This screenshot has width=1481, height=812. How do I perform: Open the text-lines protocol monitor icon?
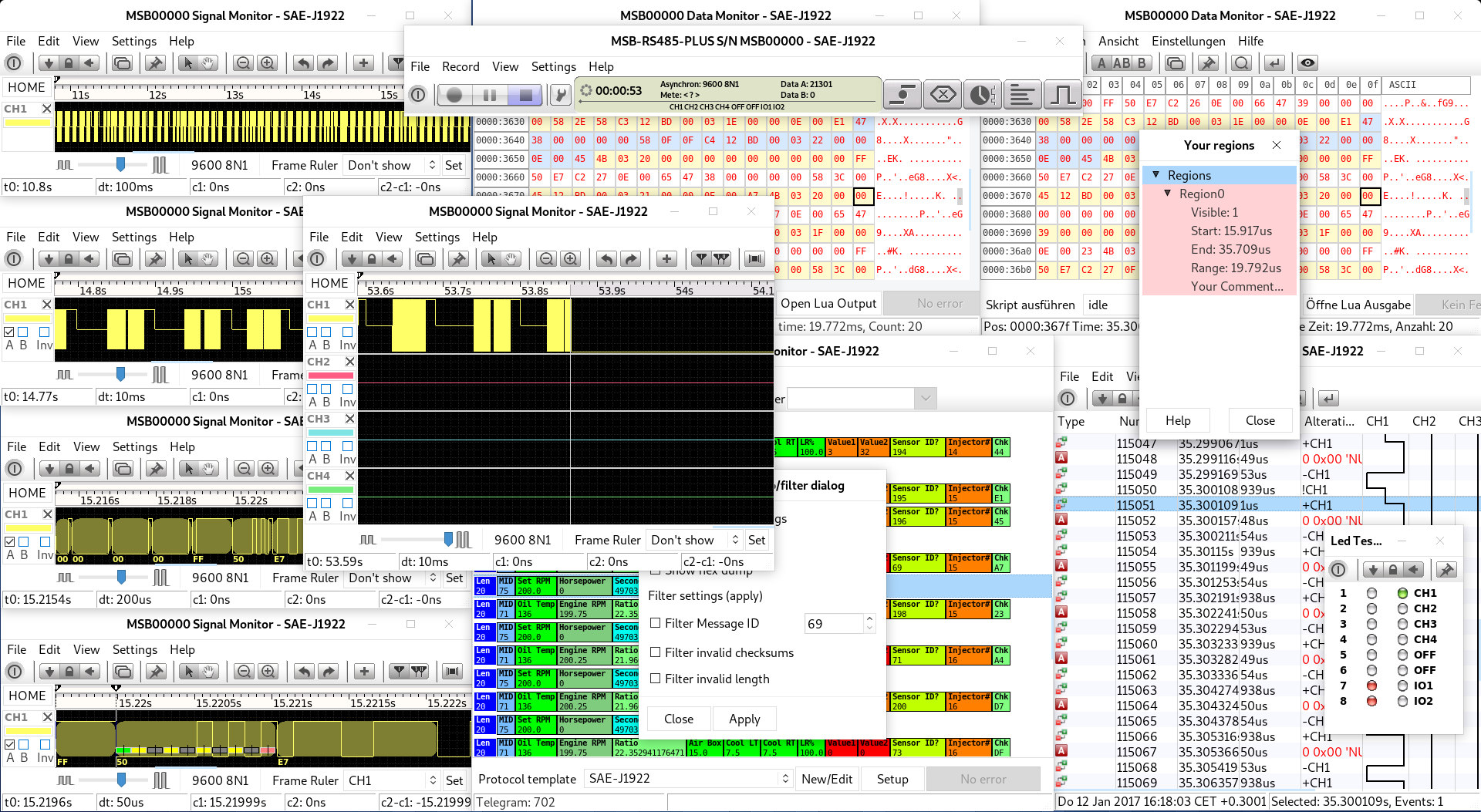tap(1022, 95)
